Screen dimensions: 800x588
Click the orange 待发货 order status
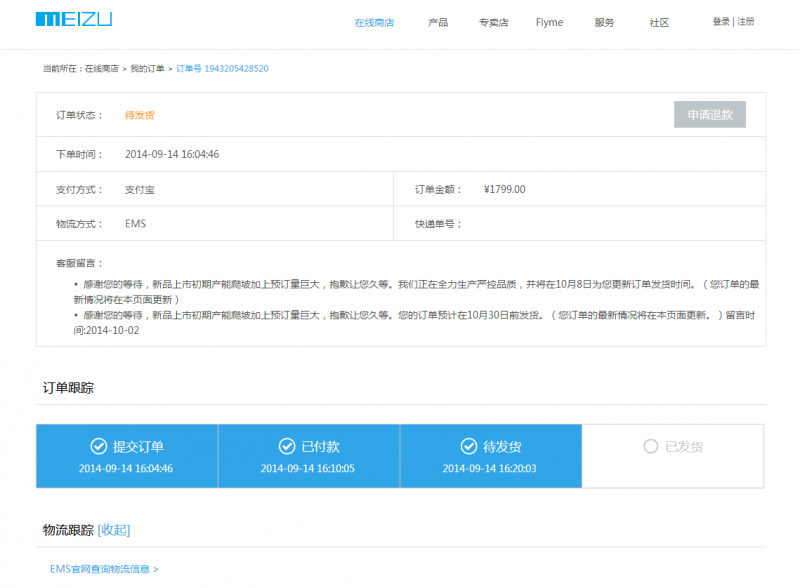click(x=139, y=115)
